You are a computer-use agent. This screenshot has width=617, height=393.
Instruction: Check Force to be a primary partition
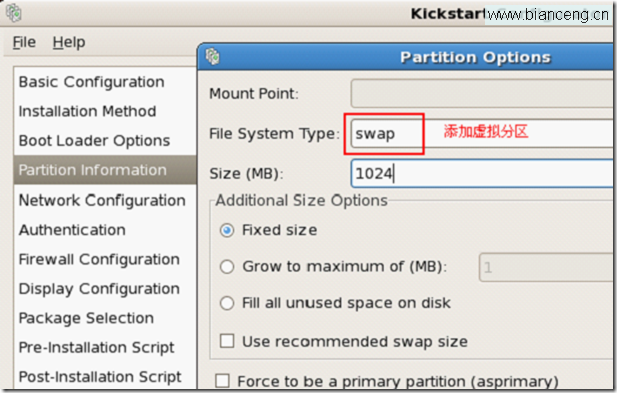[x=222, y=380]
